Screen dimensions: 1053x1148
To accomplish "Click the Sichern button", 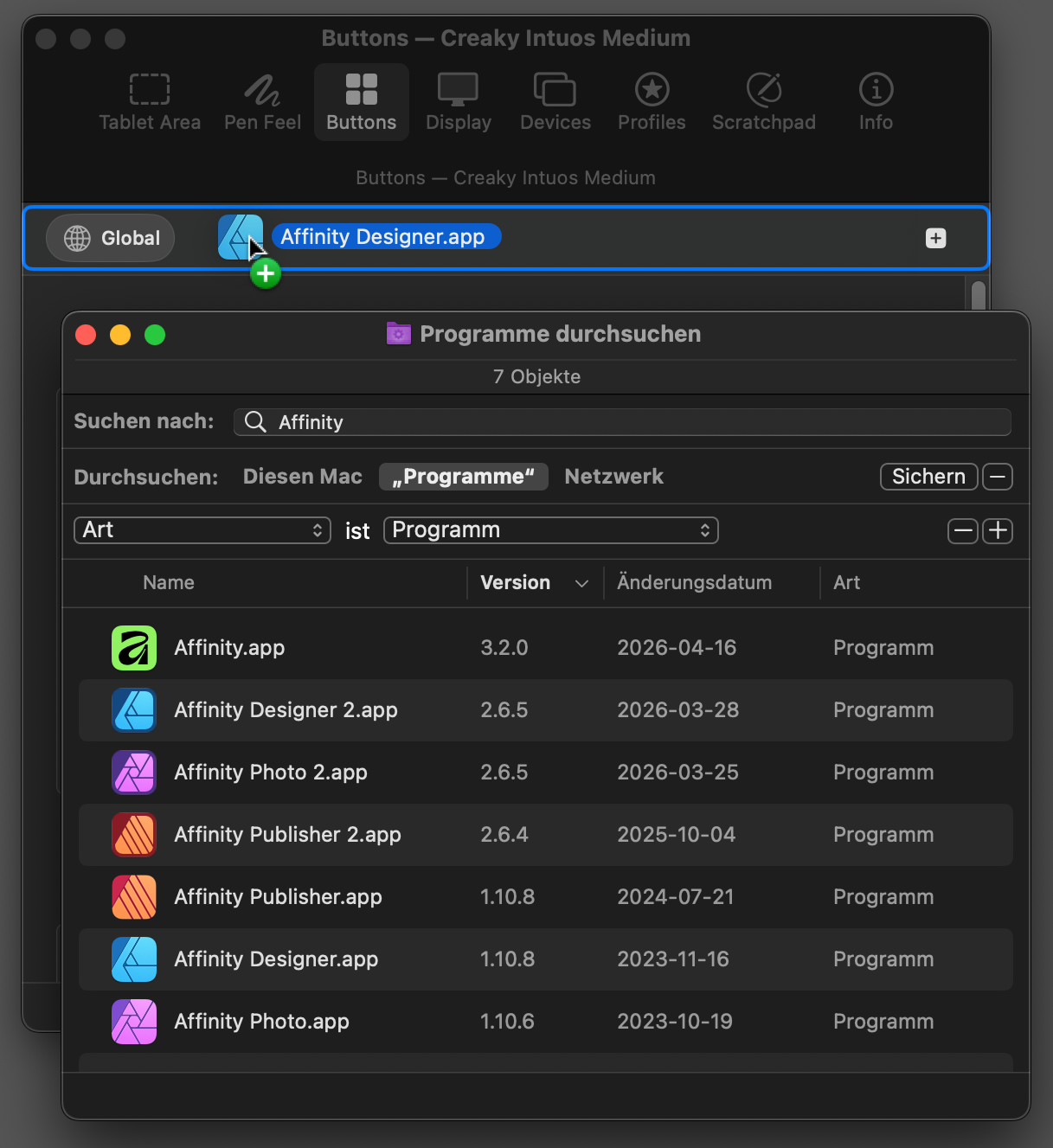I will (x=929, y=477).
